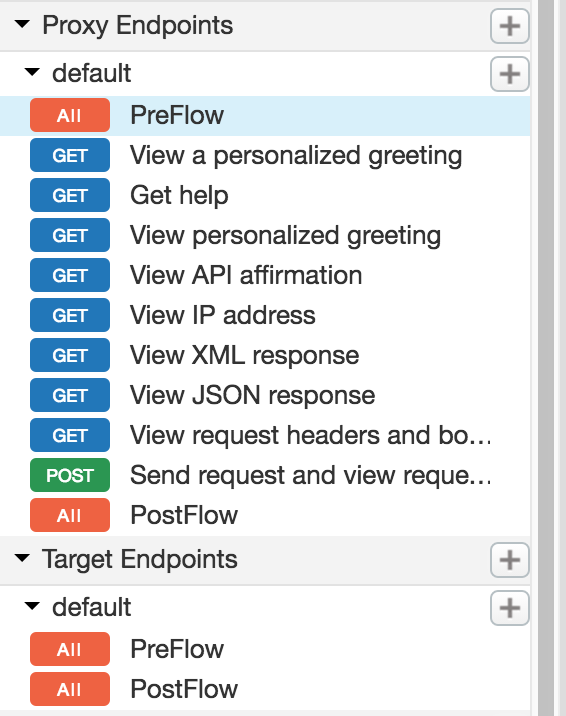Add a new proxy endpoint with plus button
The width and height of the screenshot is (566, 716).
(509, 26)
